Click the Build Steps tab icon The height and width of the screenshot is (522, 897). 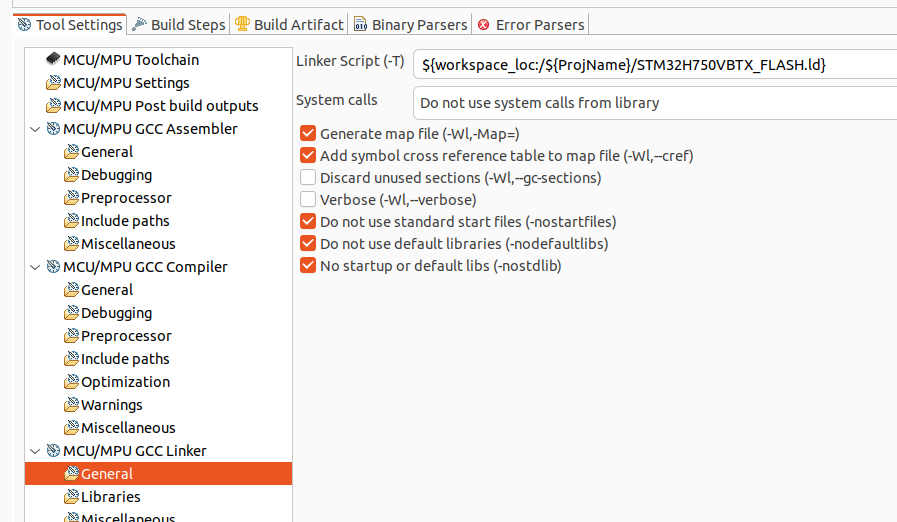click(140, 24)
